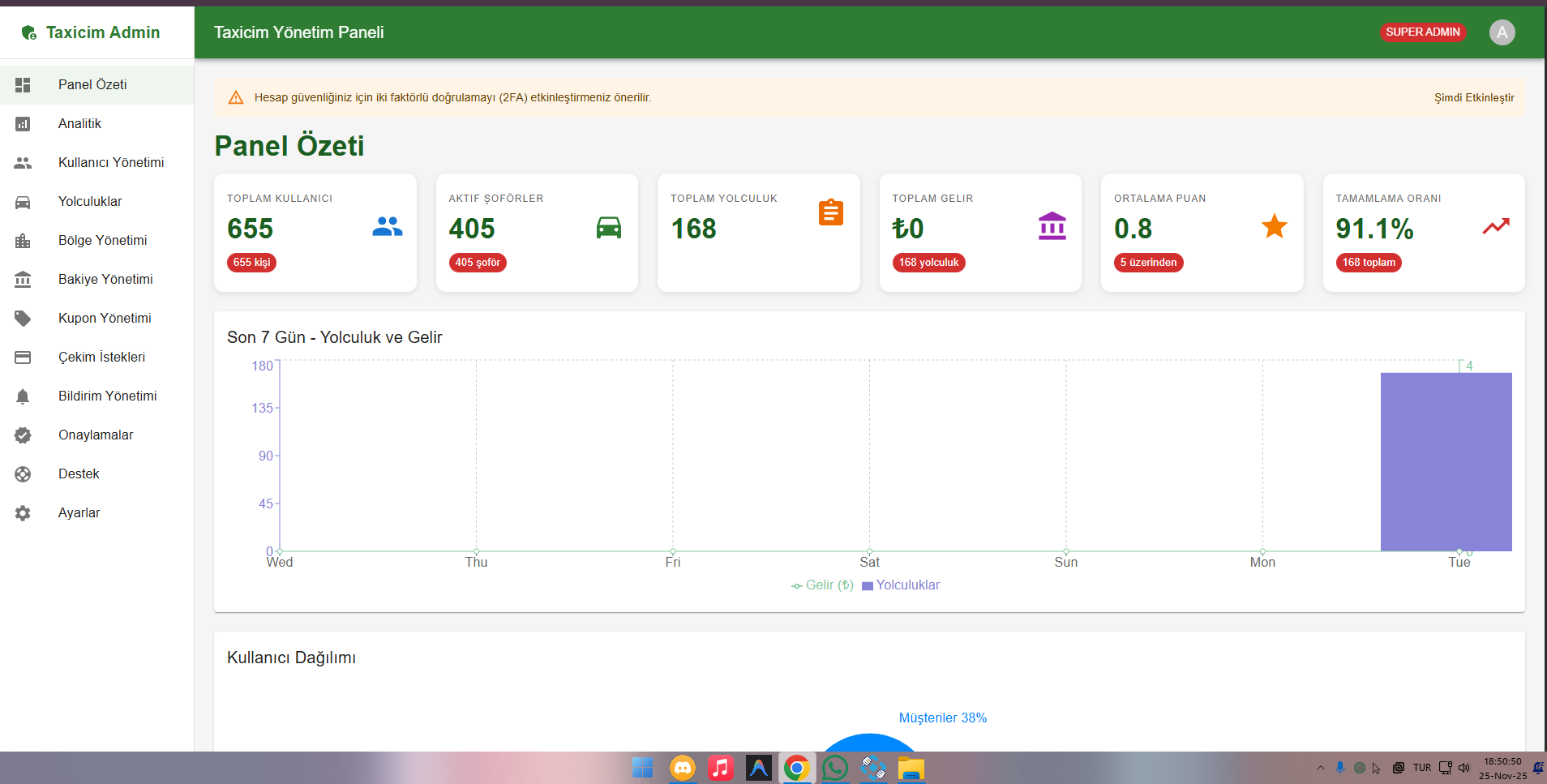Click the purple Tuesday bar in chart

coord(1446,462)
